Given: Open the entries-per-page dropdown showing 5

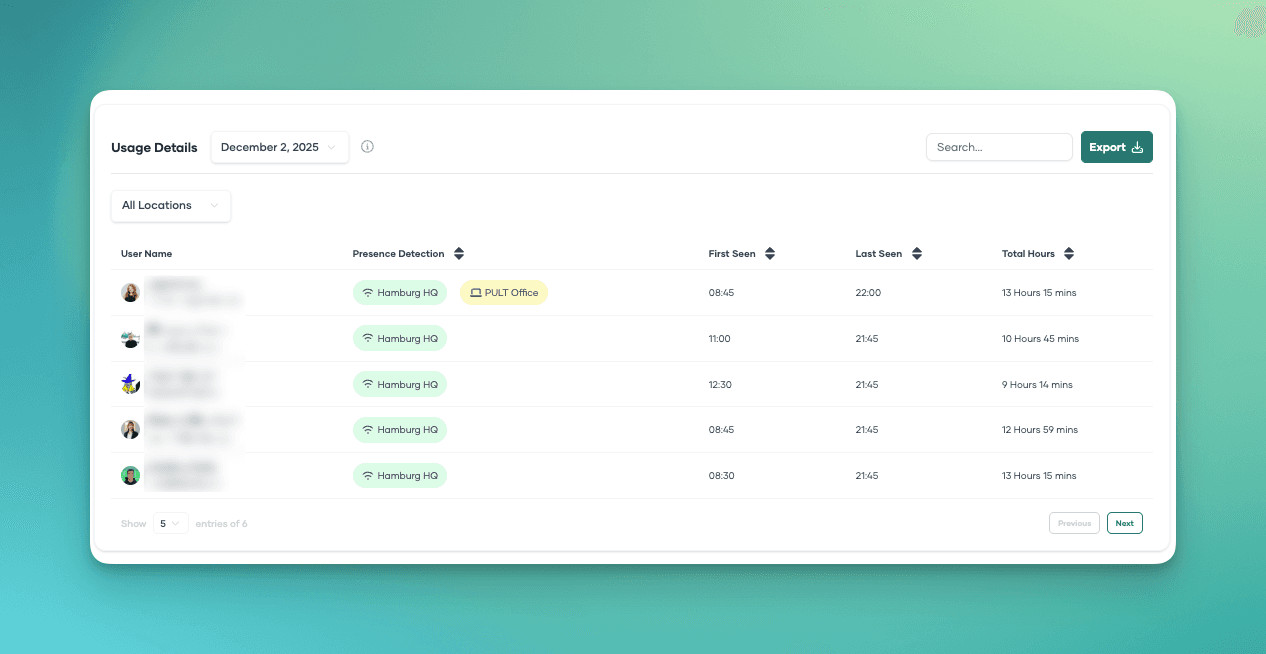Looking at the screenshot, I should 170,522.
